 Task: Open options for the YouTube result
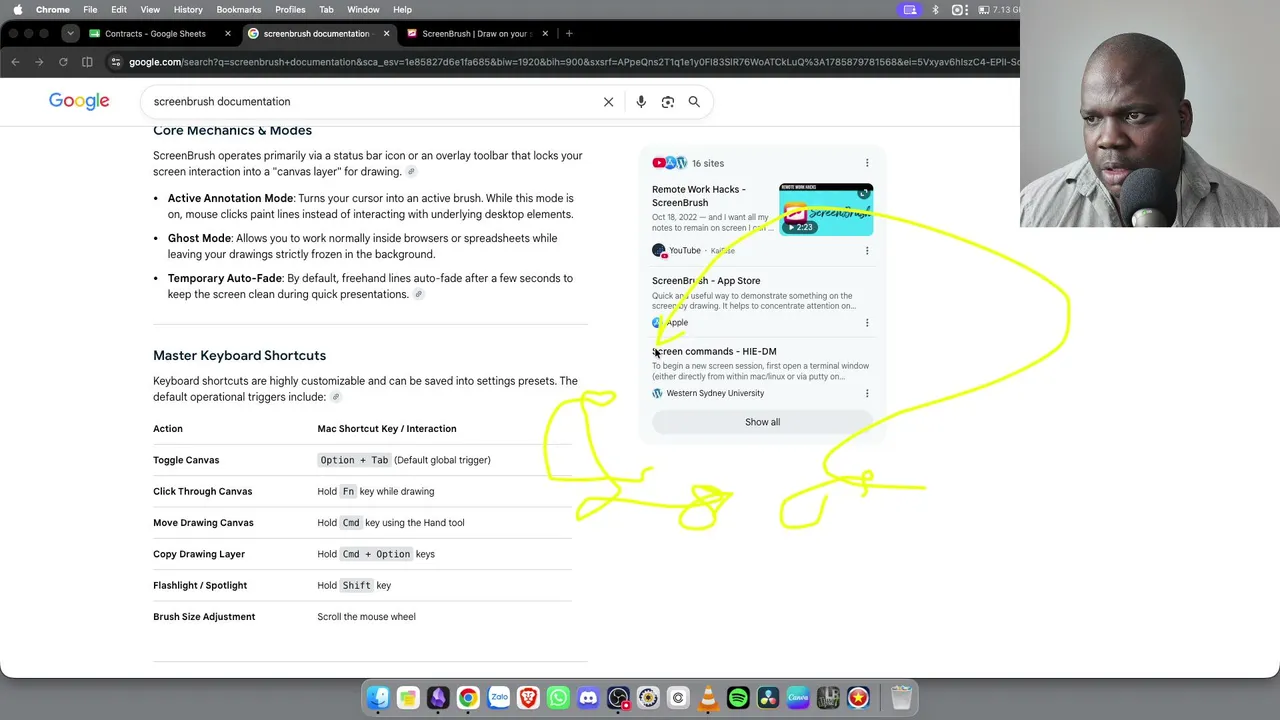pyautogui.click(x=867, y=250)
